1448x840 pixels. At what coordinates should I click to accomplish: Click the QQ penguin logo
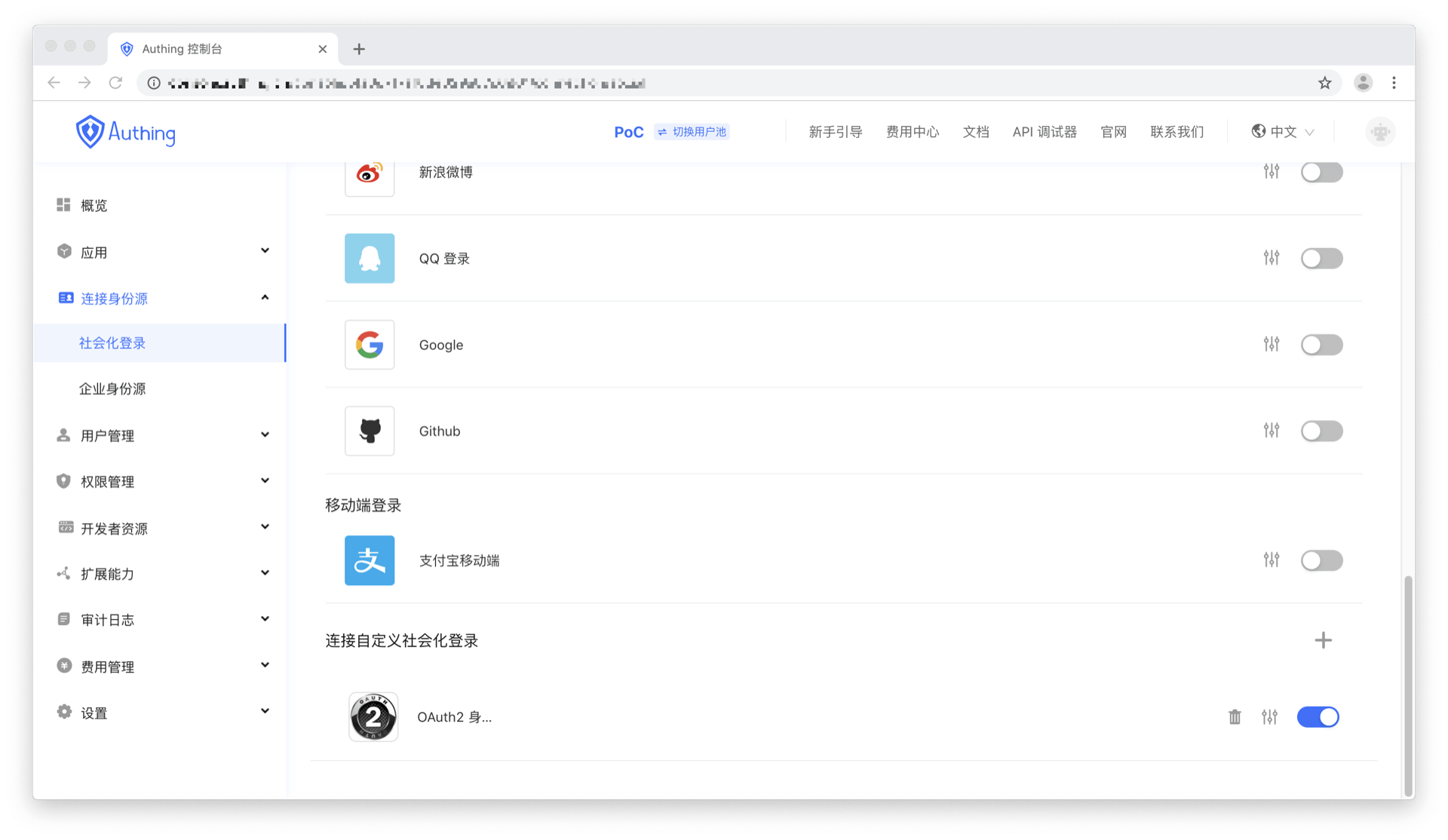click(x=370, y=258)
